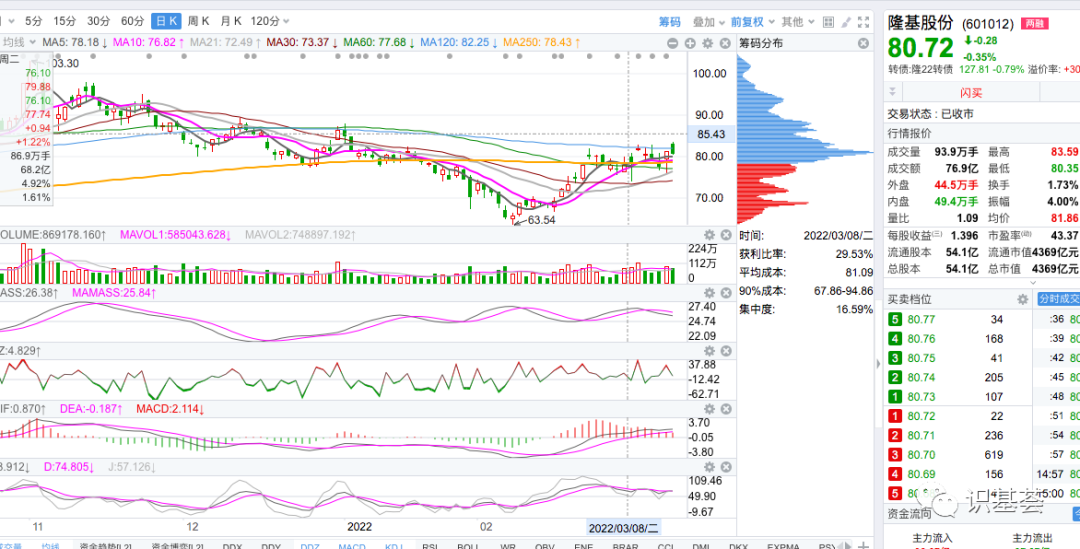Select the 2022/03/08/二 date marker
This screenshot has width=1080, height=549.
[x=623, y=527]
